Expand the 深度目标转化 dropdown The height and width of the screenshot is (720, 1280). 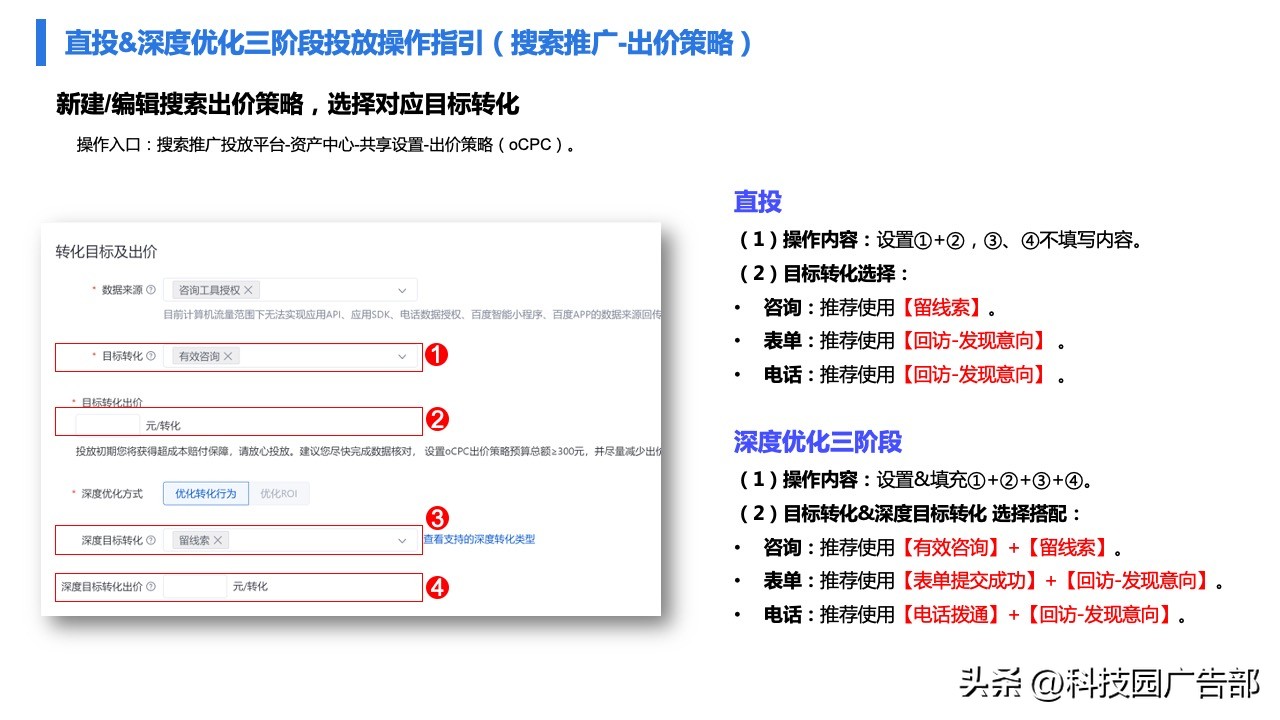click(x=403, y=539)
